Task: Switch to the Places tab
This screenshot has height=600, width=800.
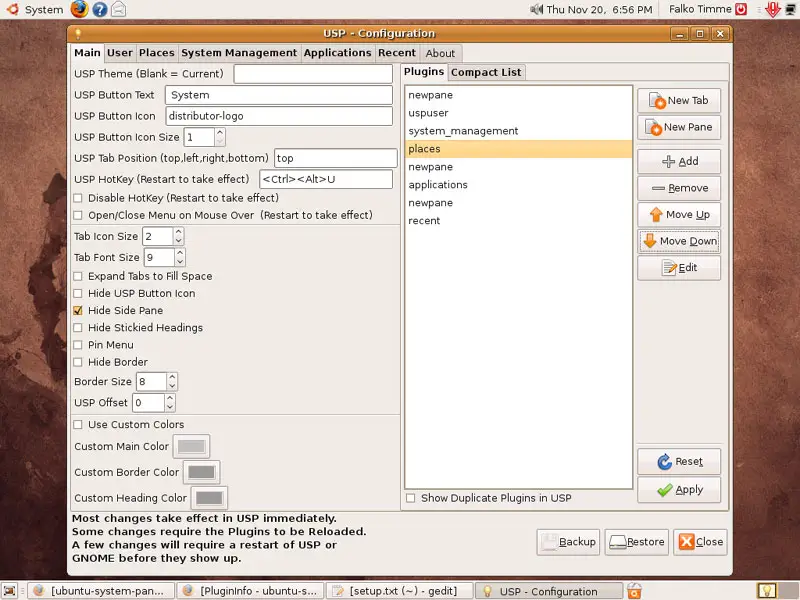Action: pos(157,53)
